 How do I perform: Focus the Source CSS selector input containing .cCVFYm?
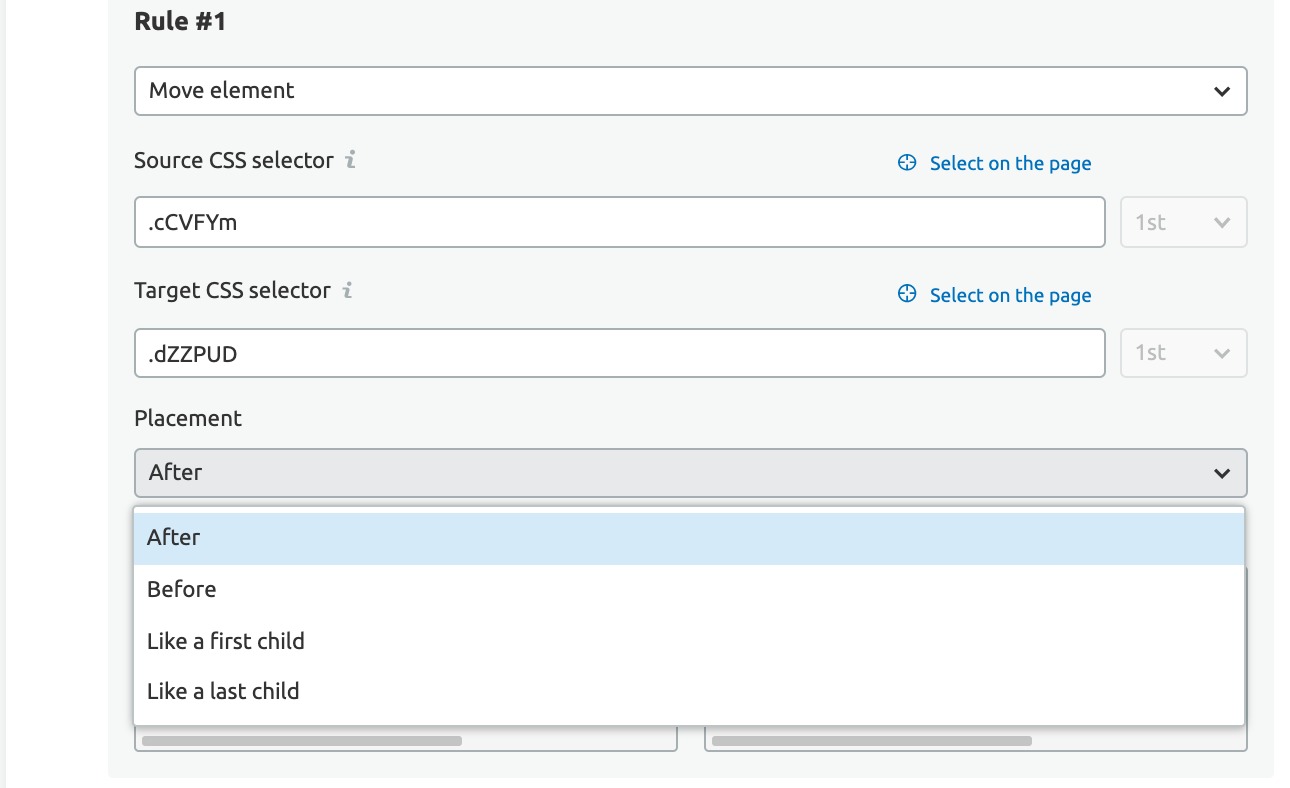[619, 222]
